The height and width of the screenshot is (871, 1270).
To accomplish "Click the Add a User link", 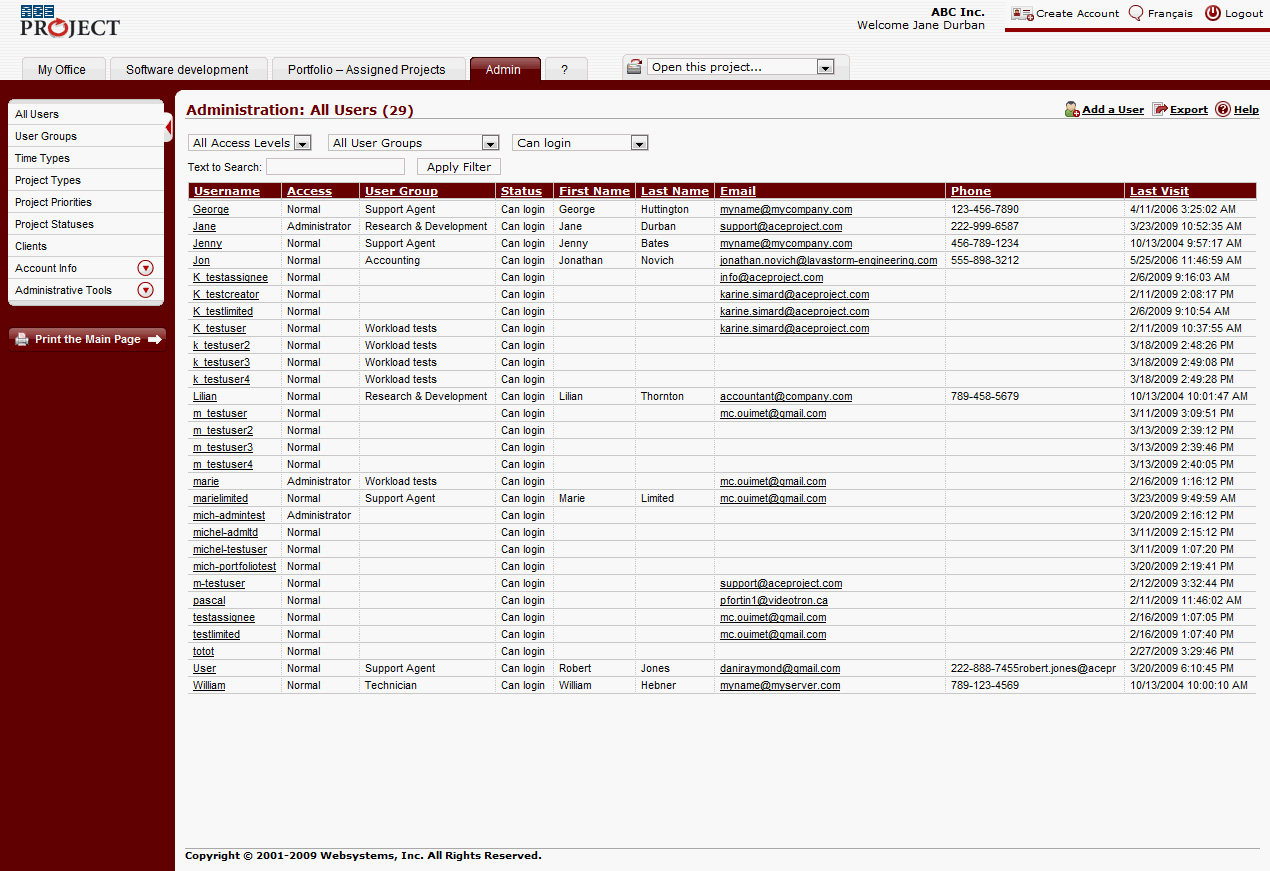I will (x=1113, y=110).
